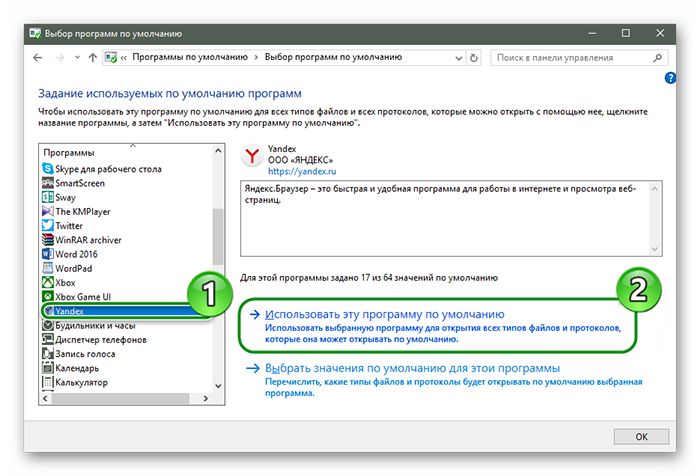Click the control panel icon in the address bar
The width and height of the screenshot is (700, 476).
[111, 58]
